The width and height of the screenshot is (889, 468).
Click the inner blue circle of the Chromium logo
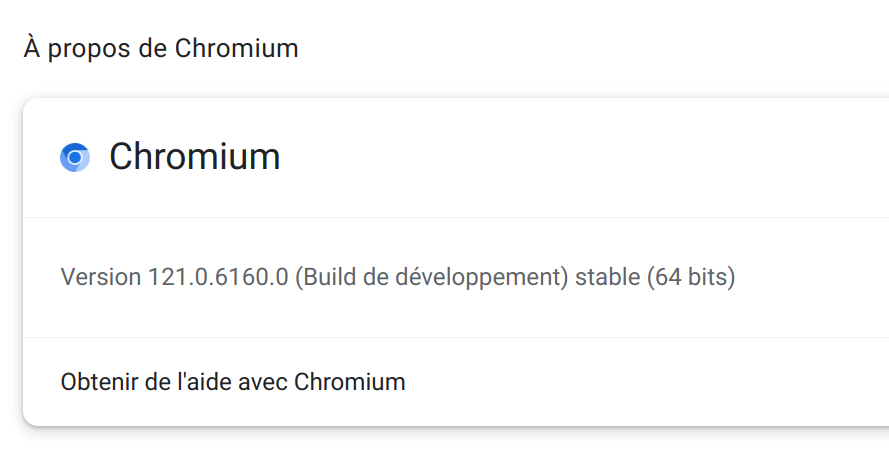pos(74,157)
